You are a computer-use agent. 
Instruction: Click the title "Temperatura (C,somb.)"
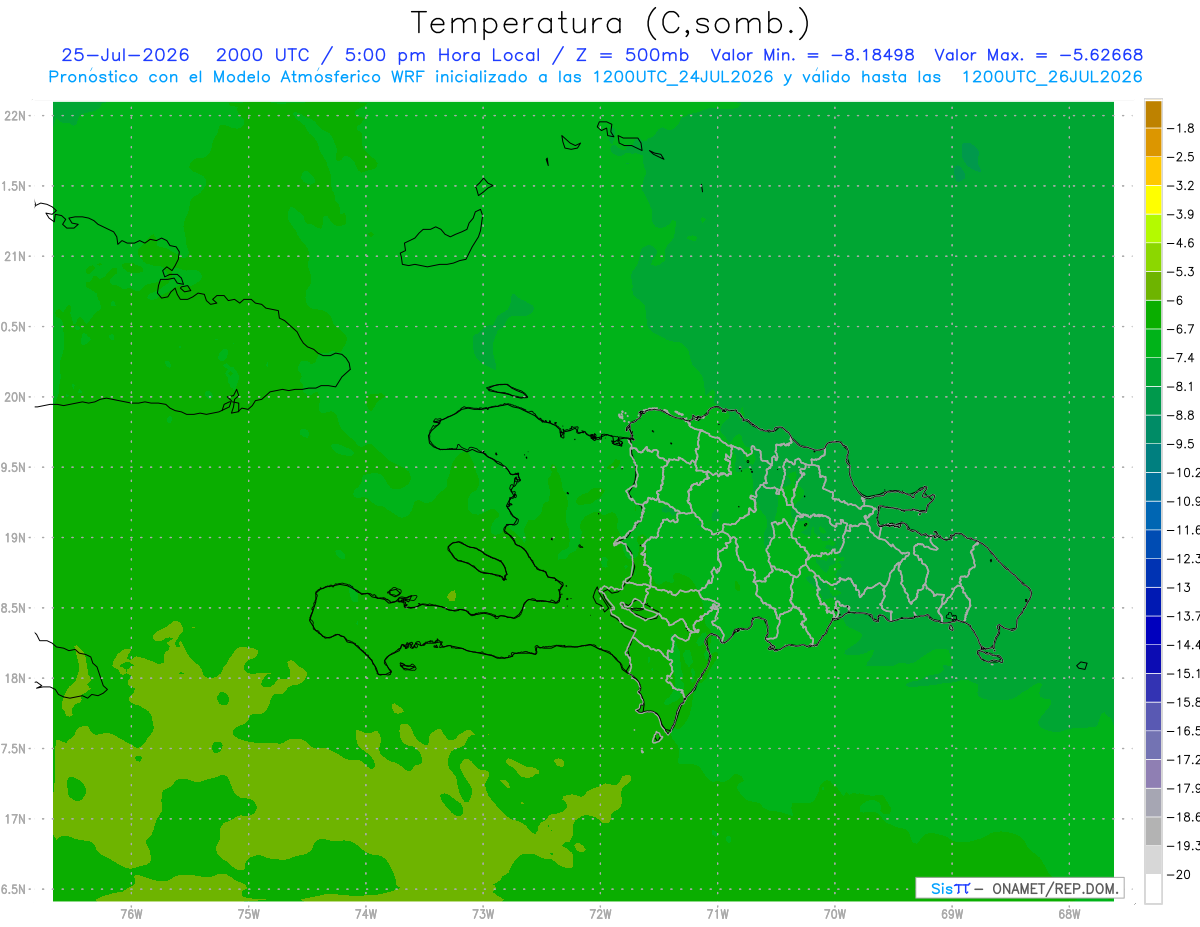pyautogui.click(x=610, y=24)
